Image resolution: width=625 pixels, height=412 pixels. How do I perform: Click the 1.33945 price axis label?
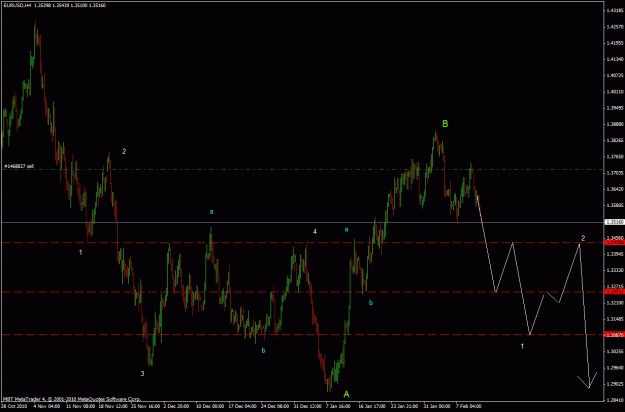click(615, 254)
